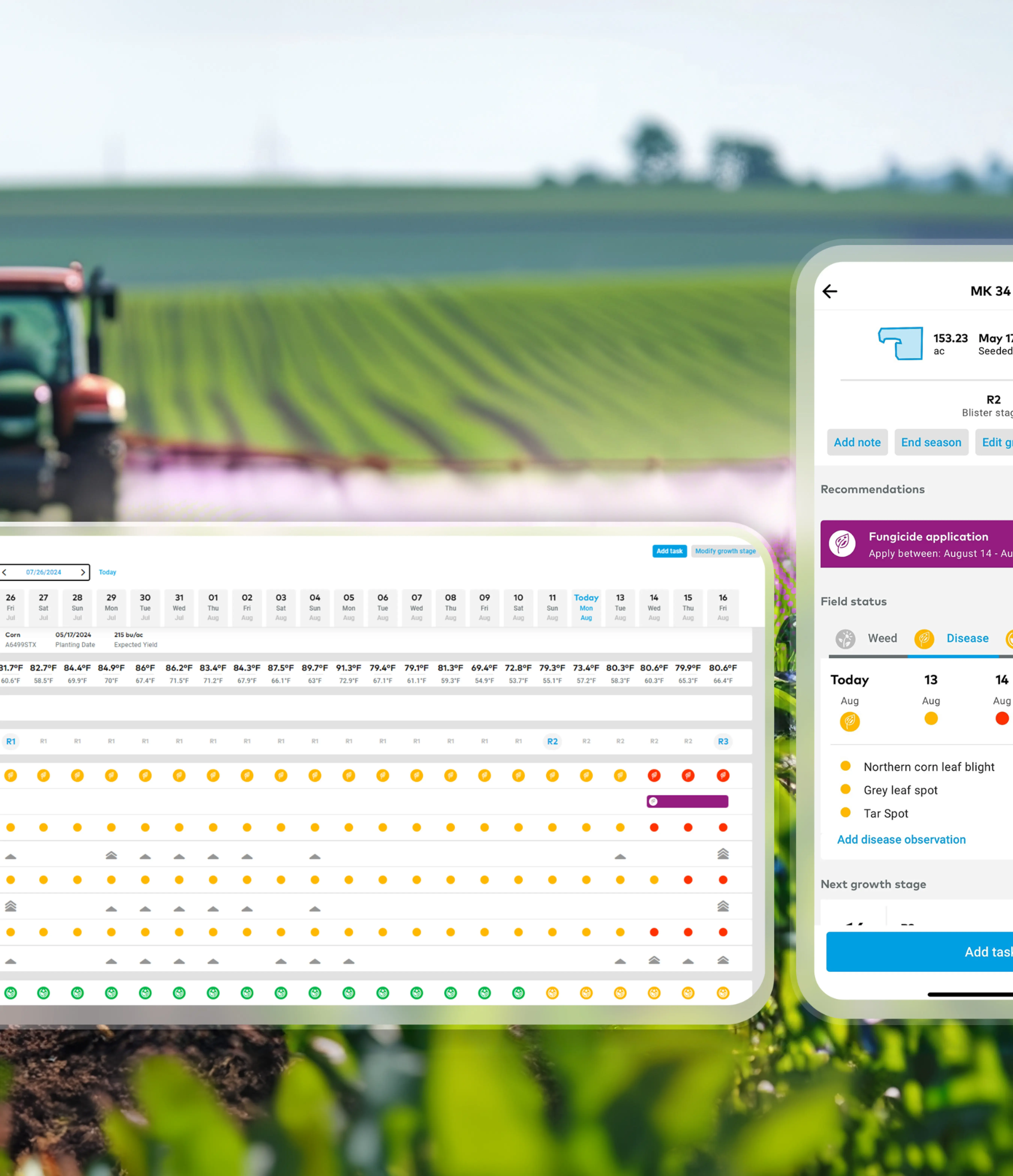The image size is (1013, 1176).
Task: Click the Add disease observation link
Action: [899, 838]
